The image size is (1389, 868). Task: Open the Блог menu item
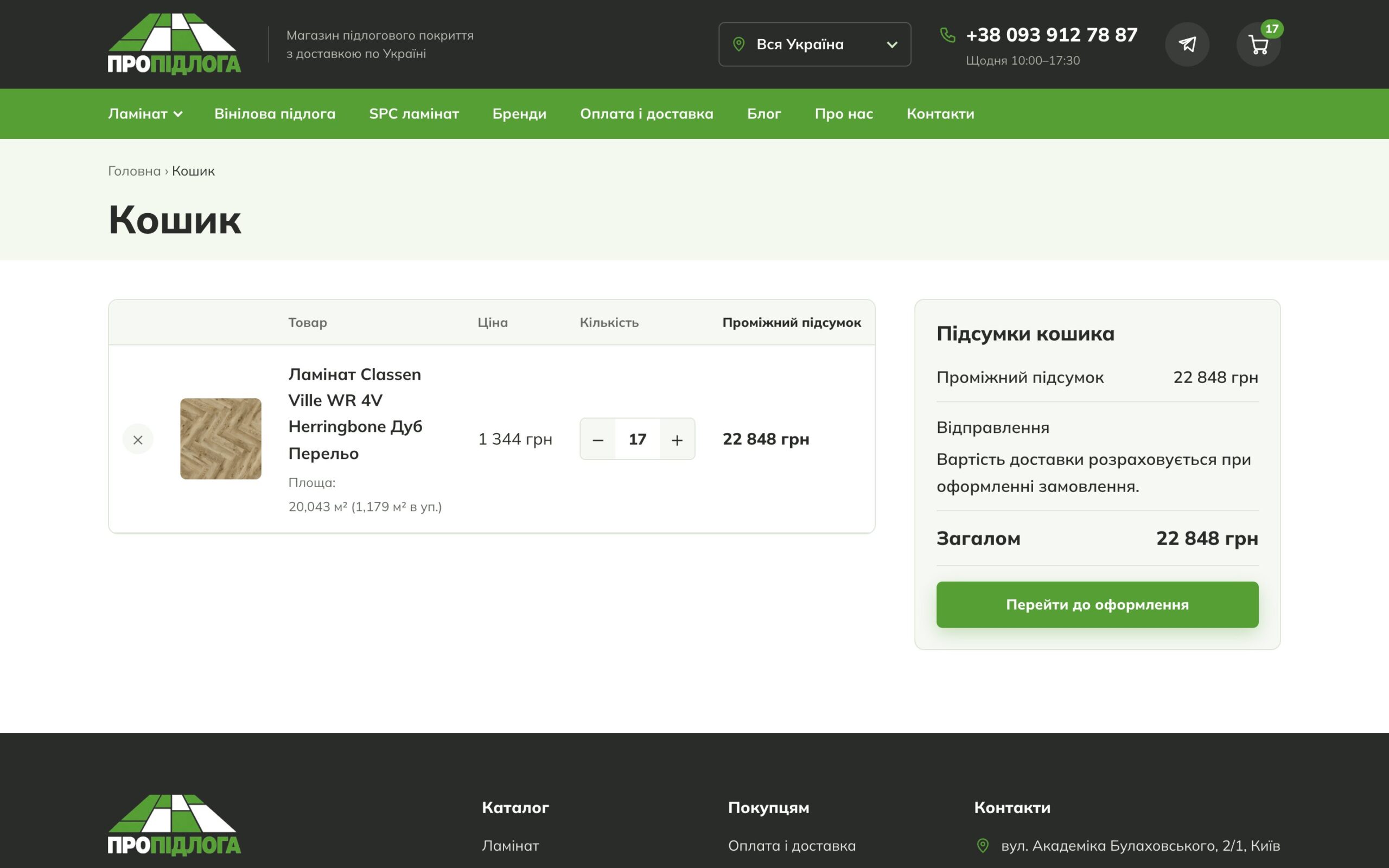tap(764, 114)
